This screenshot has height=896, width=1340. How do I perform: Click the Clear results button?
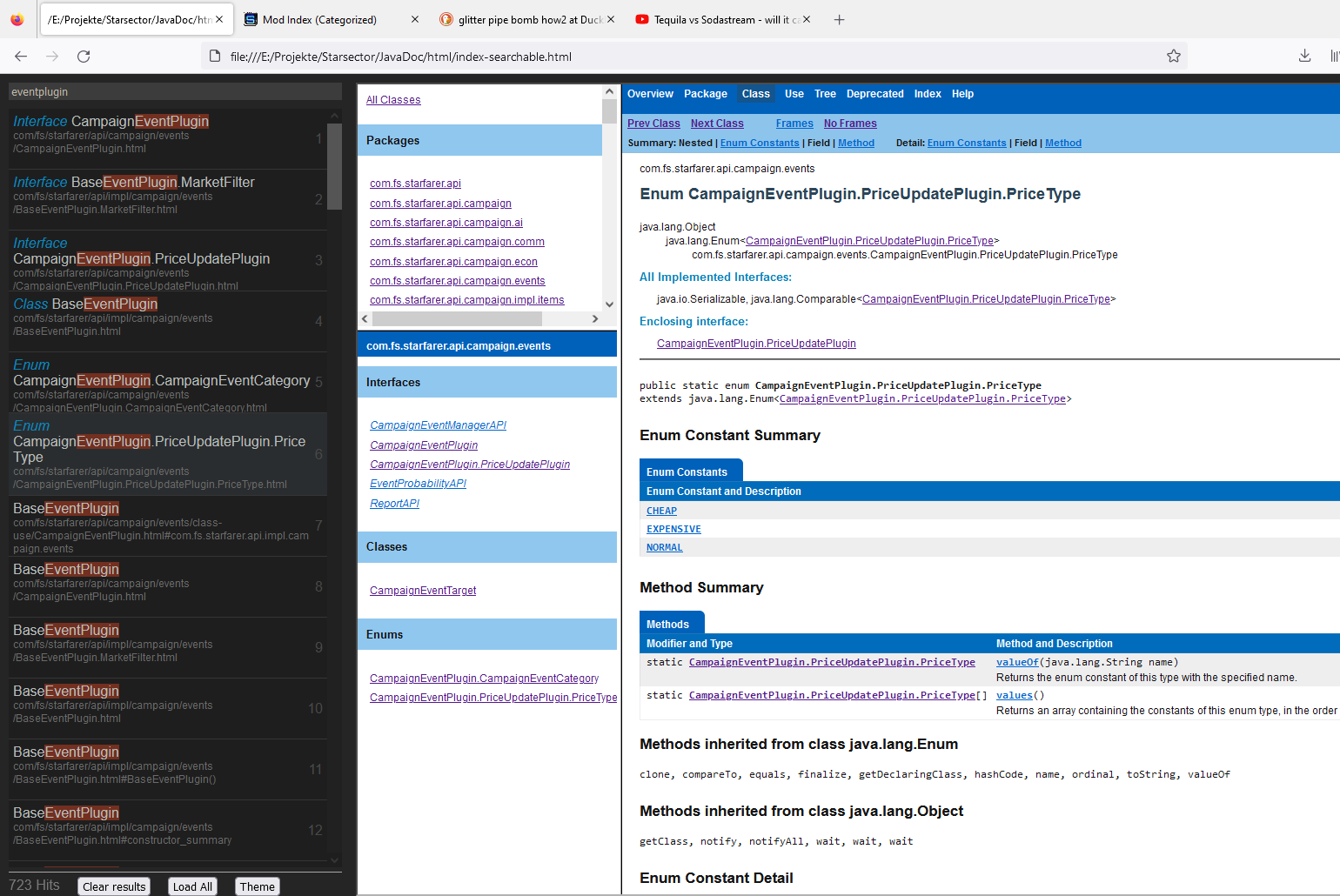(x=114, y=886)
